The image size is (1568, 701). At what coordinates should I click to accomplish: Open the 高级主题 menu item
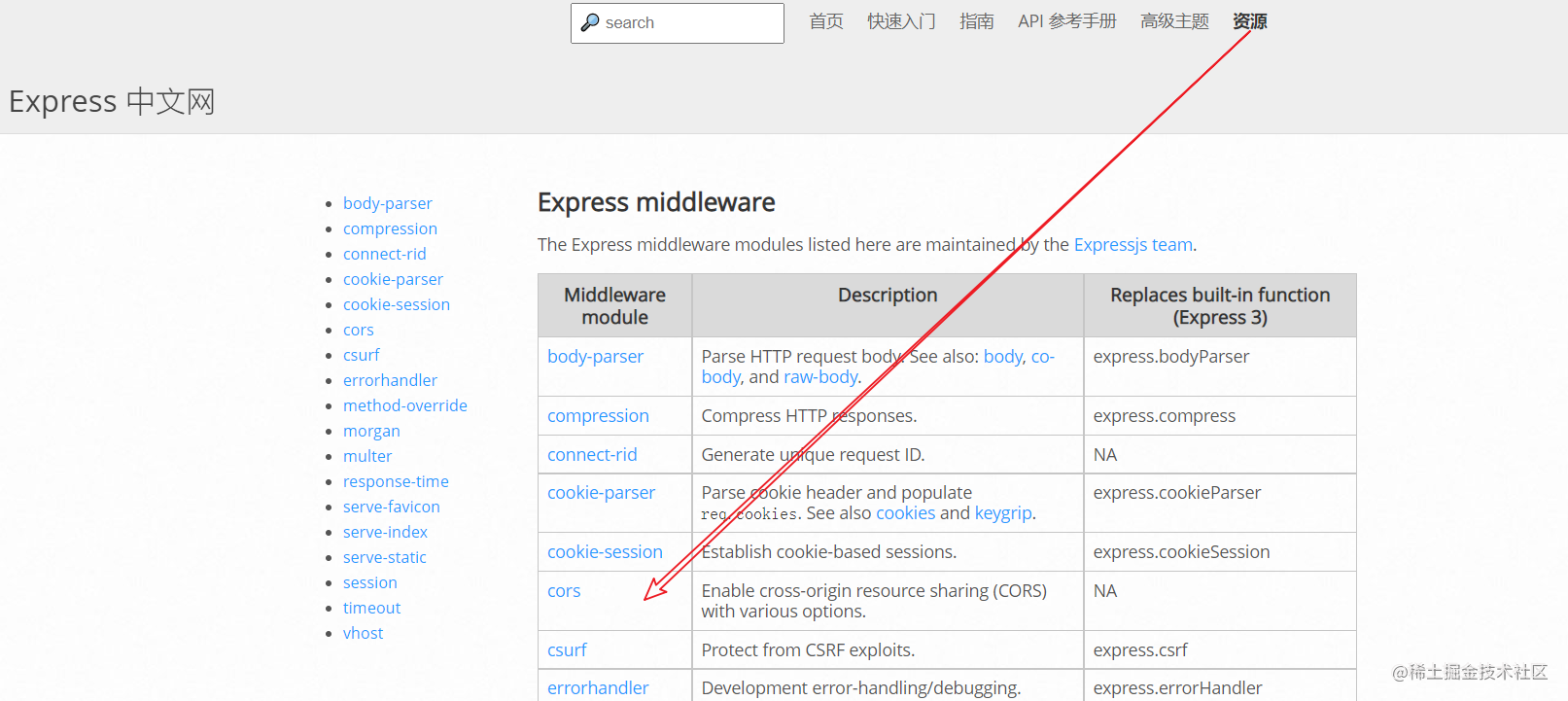(x=1174, y=21)
